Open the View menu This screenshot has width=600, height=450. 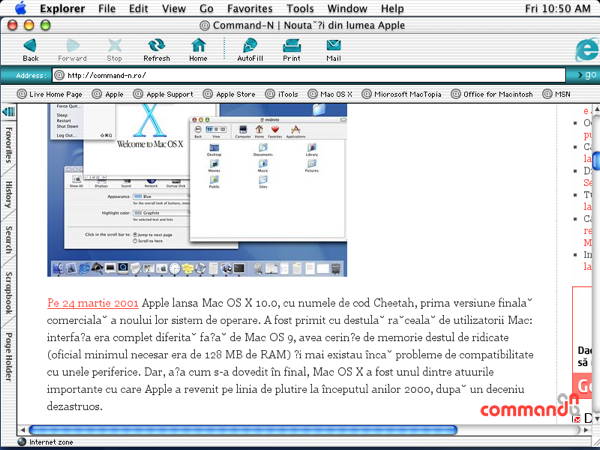pos(174,8)
